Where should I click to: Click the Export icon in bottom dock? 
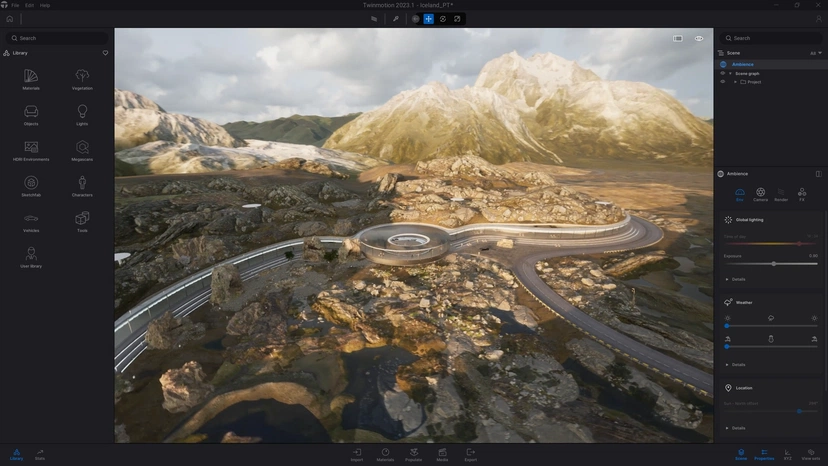(470, 453)
